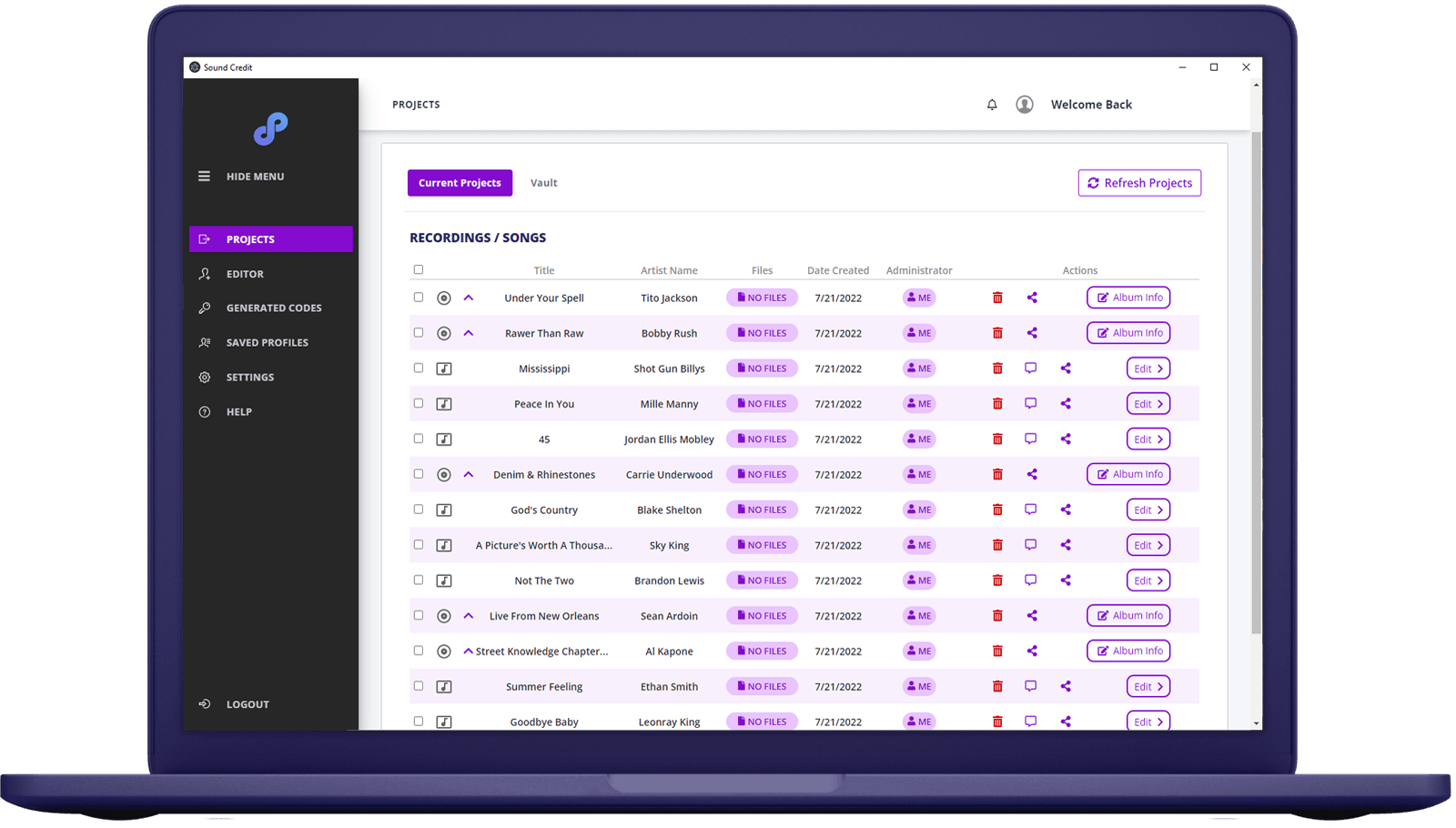Image resolution: width=1456 pixels, height=828 pixels.
Task: Open the user profile avatar
Action: 1025,104
